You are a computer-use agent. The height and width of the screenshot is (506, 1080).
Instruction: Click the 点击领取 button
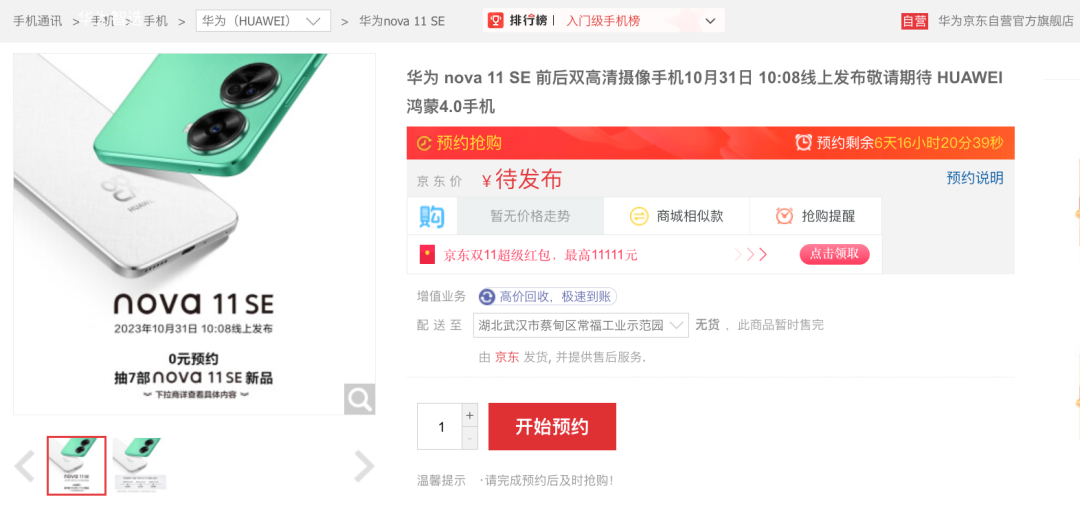tap(834, 254)
